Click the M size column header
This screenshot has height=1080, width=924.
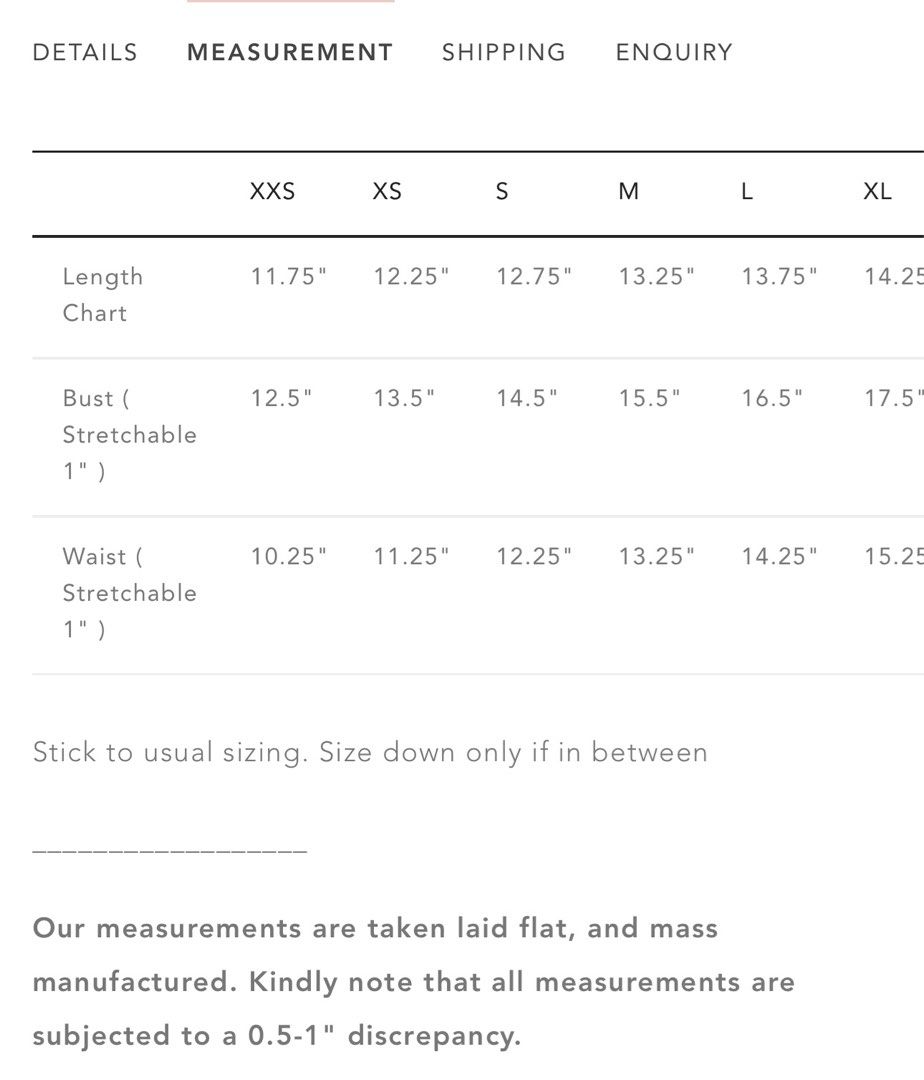click(628, 191)
